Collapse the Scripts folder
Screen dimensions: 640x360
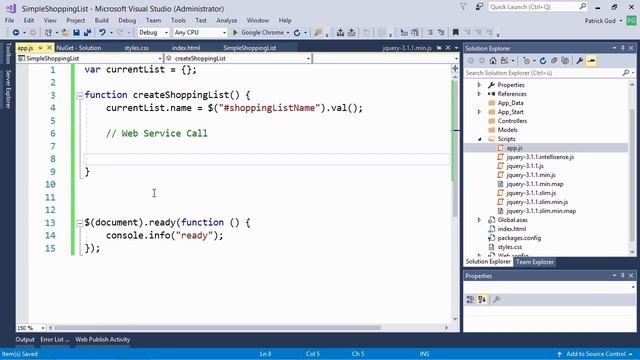(479, 139)
